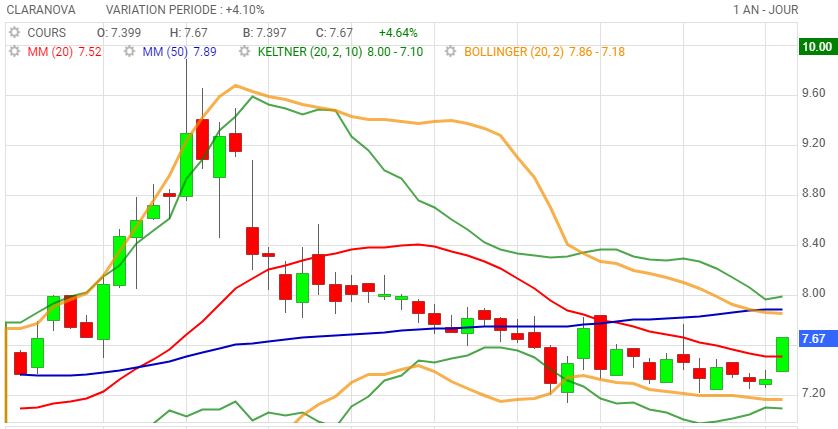This screenshot has width=838, height=429.
Task: Click the CLARANOVA title text
Action: [x=41, y=10]
